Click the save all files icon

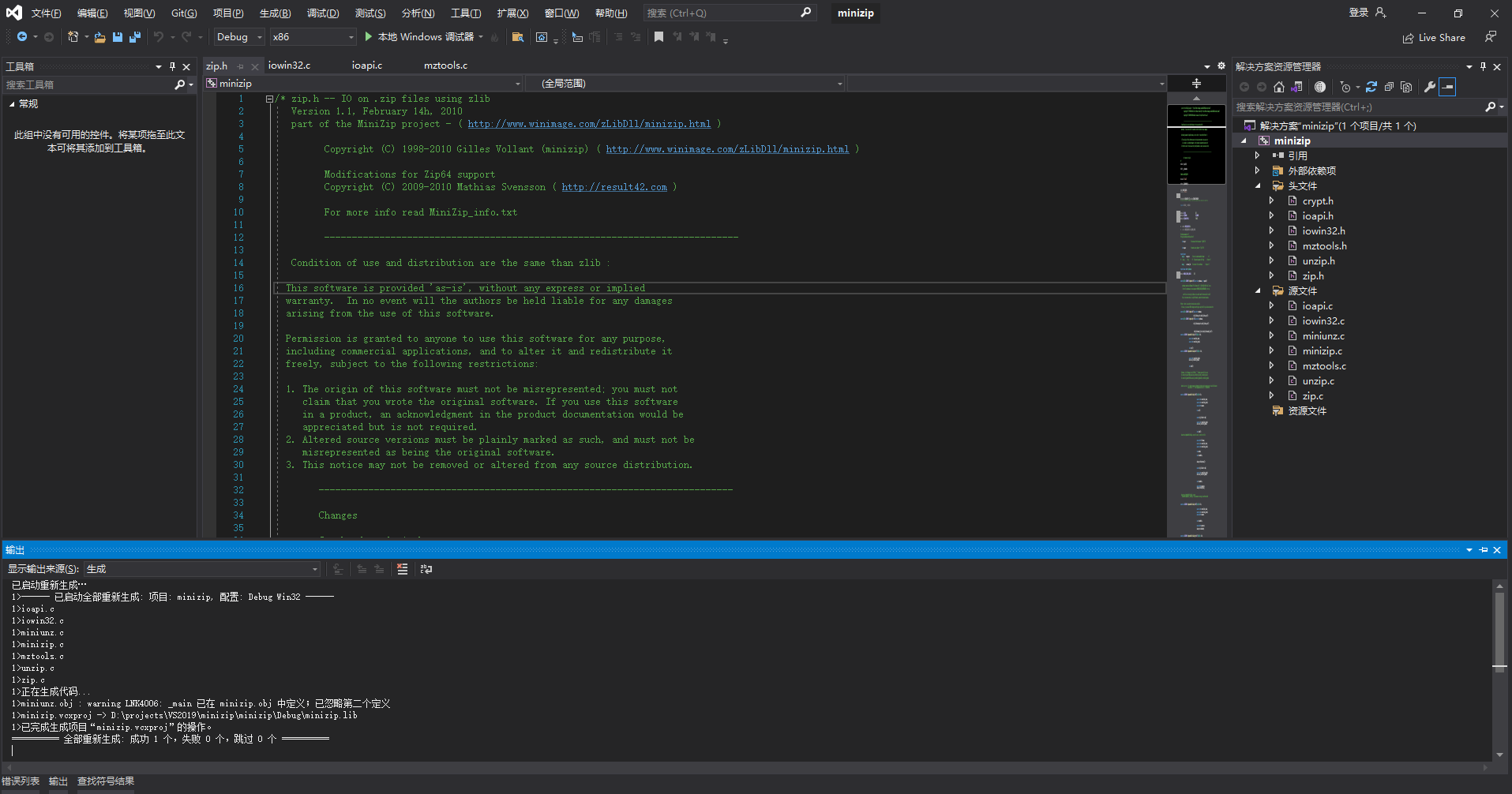pos(135,37)
